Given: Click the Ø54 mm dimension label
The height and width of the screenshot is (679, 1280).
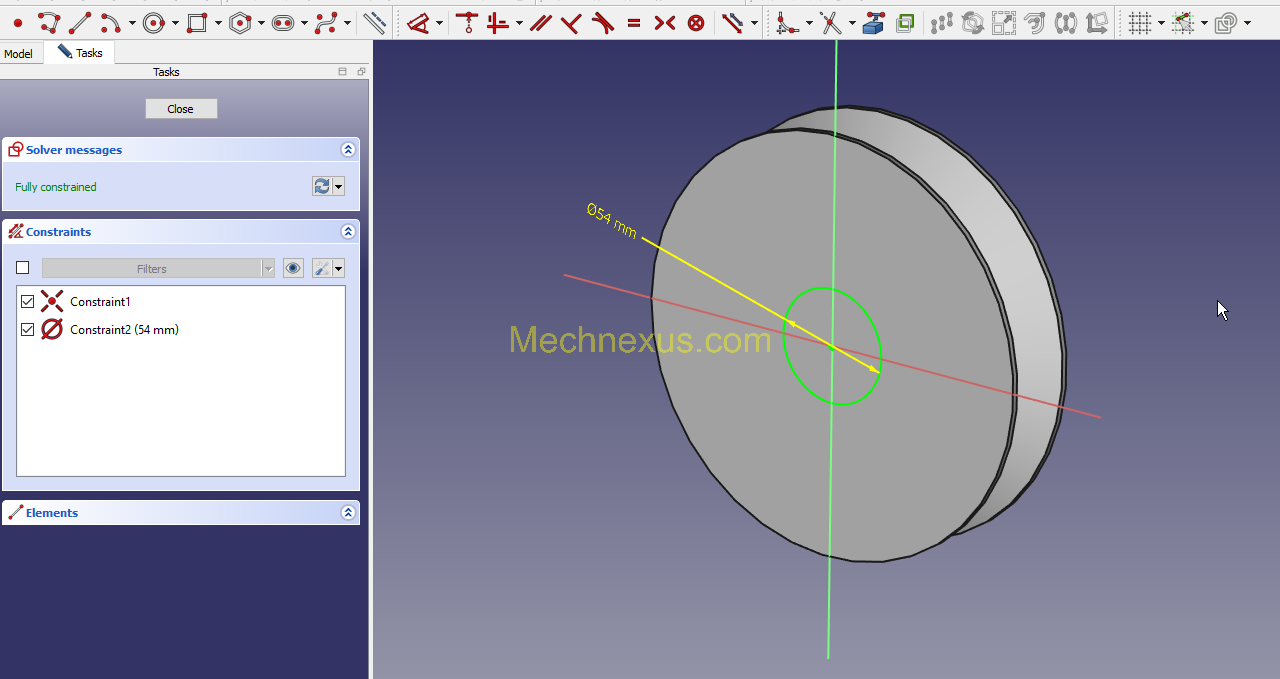Looking at the screenshot, I should tap(611, 221).
